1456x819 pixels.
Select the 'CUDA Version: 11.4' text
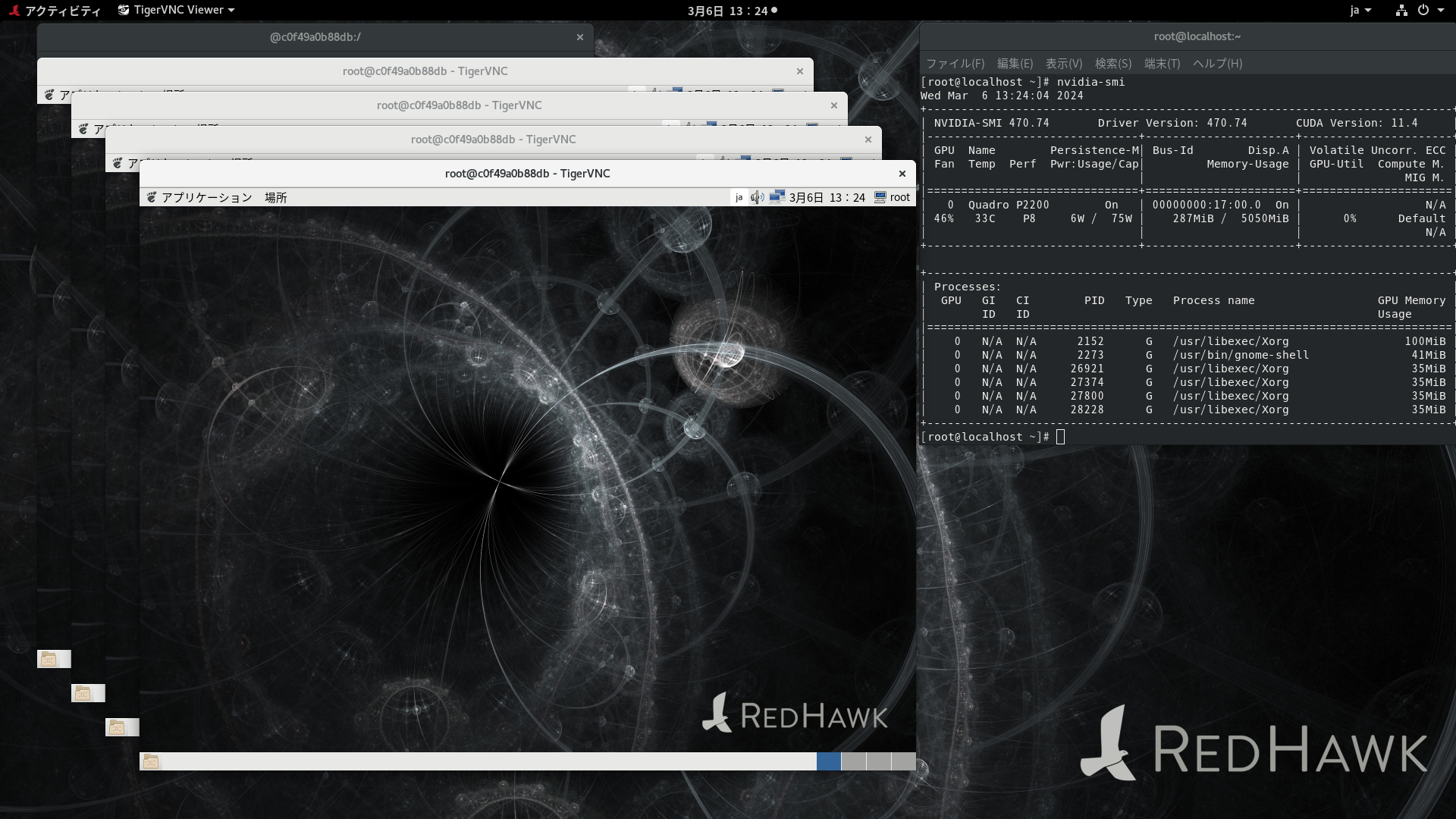[1357, 123]
